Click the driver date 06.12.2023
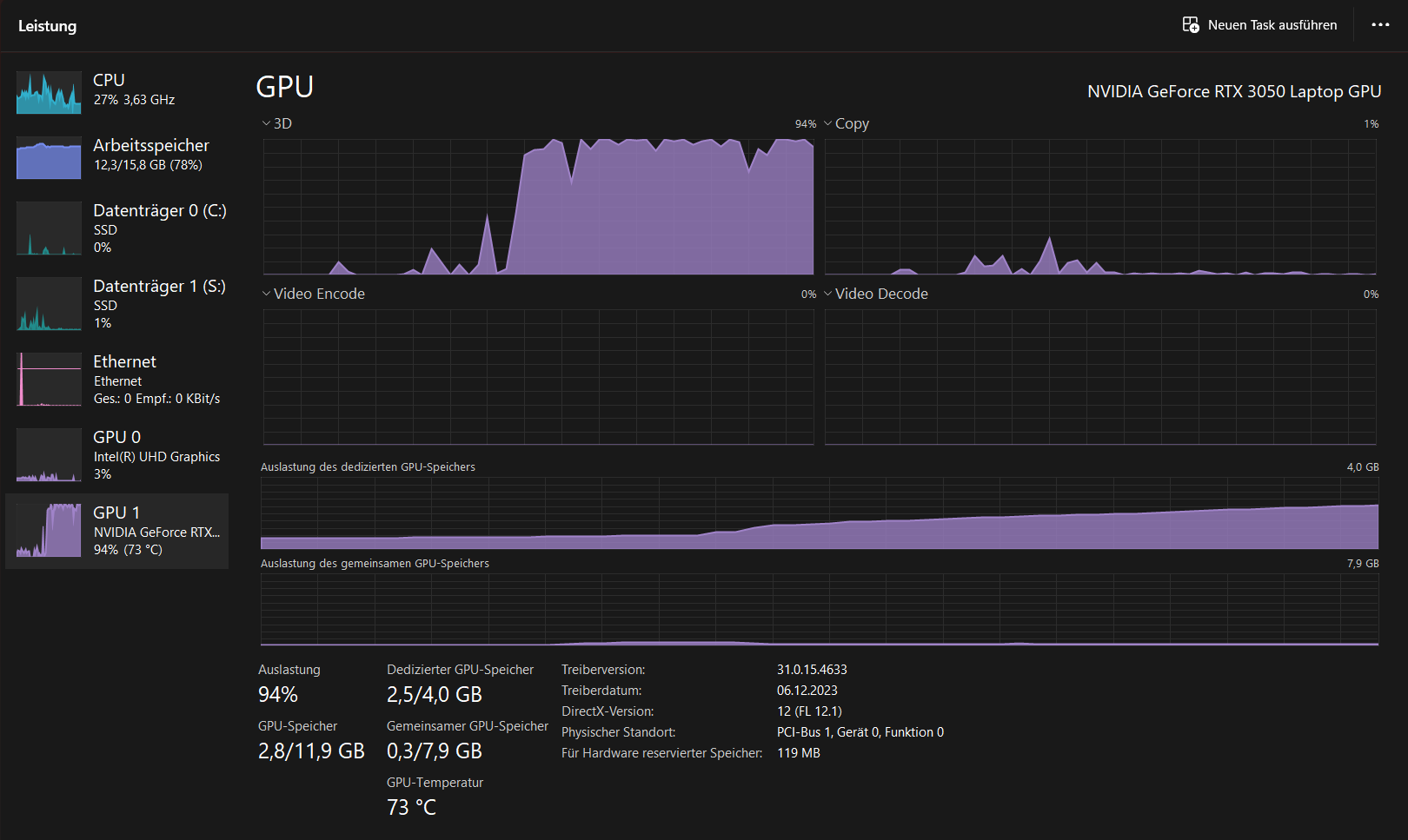This screenshot has width=1408, height=840. click(807, 691)
